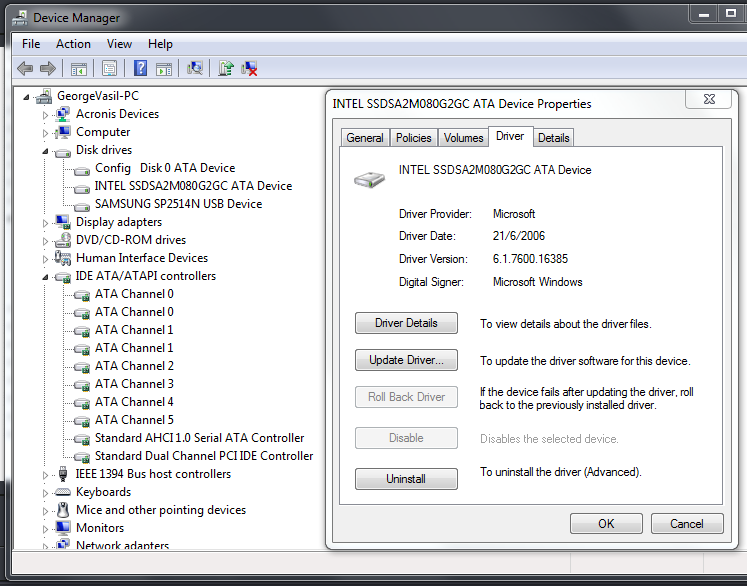Click the Update Driver... button
The height and width of the screenshot is (586, 747).
pyautogui.click(x=406, y=360)
